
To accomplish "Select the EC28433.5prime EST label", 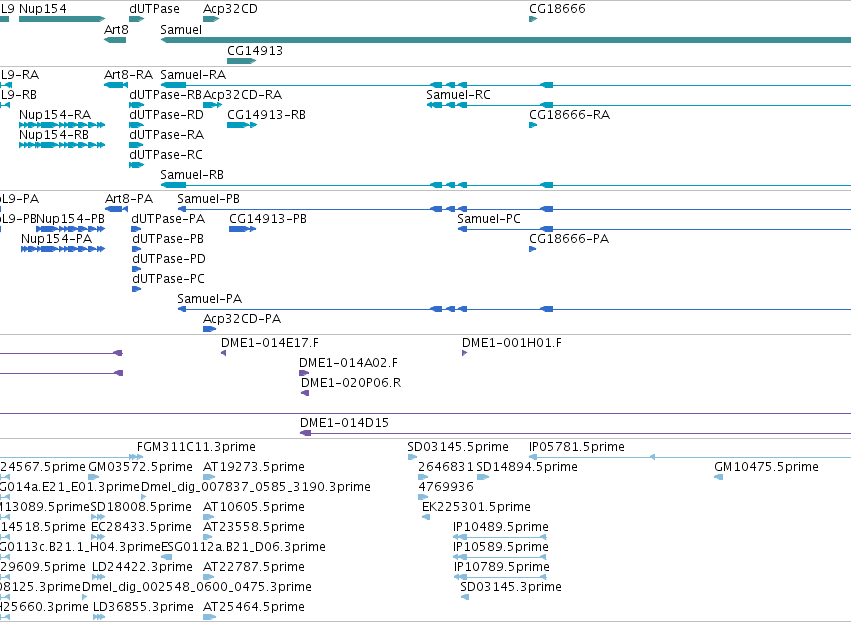I will 141,527.
